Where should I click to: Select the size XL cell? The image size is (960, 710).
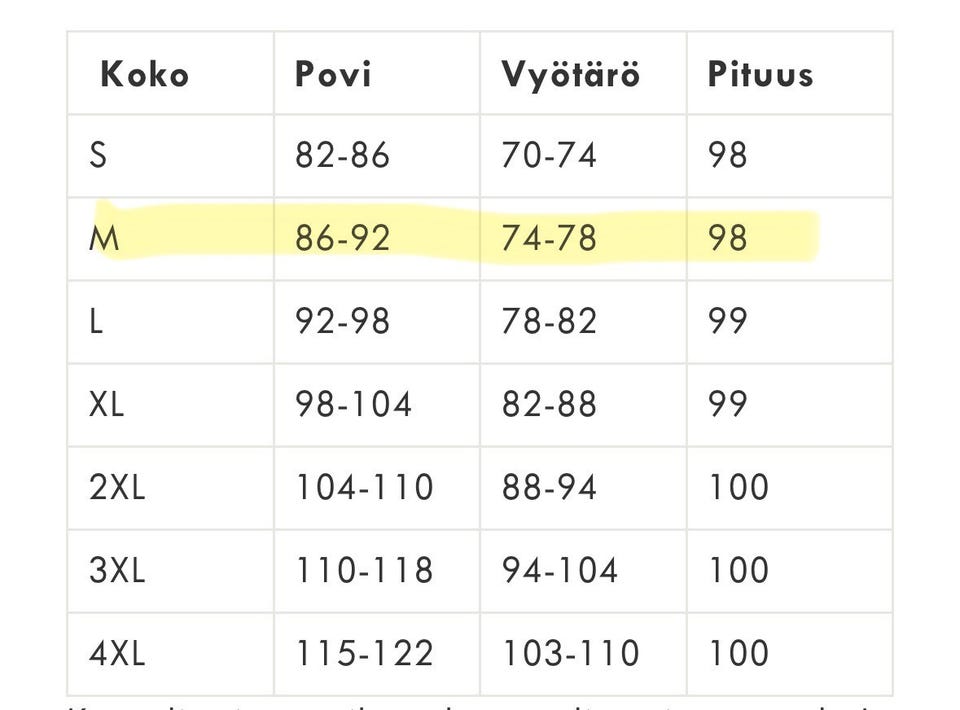pyautogui.click(x=107, y=404)
